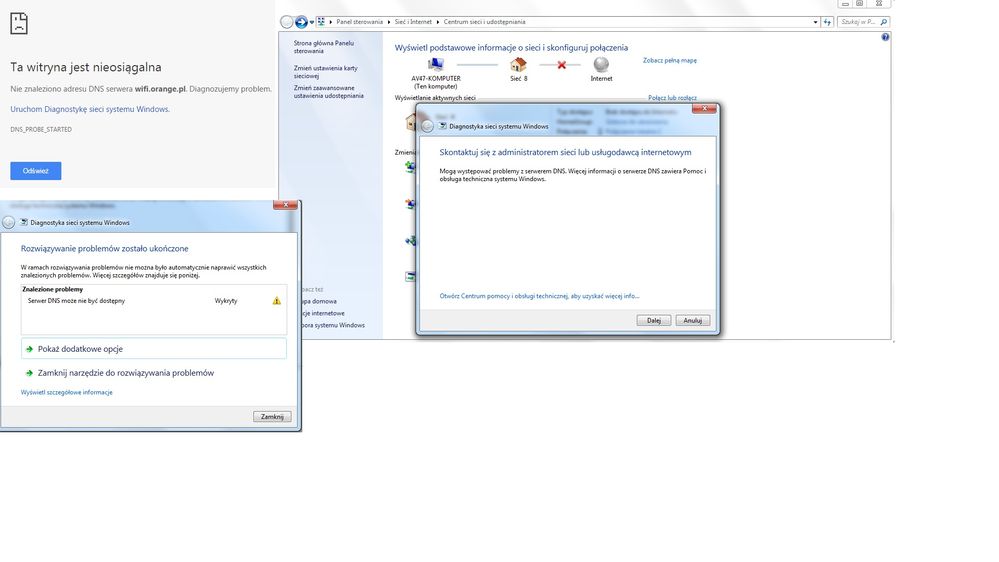Viewport: 999px width, 562px height.
Task: Select the DNS_PROBE_STARTED error code text
Action: [x=41, y=129]
